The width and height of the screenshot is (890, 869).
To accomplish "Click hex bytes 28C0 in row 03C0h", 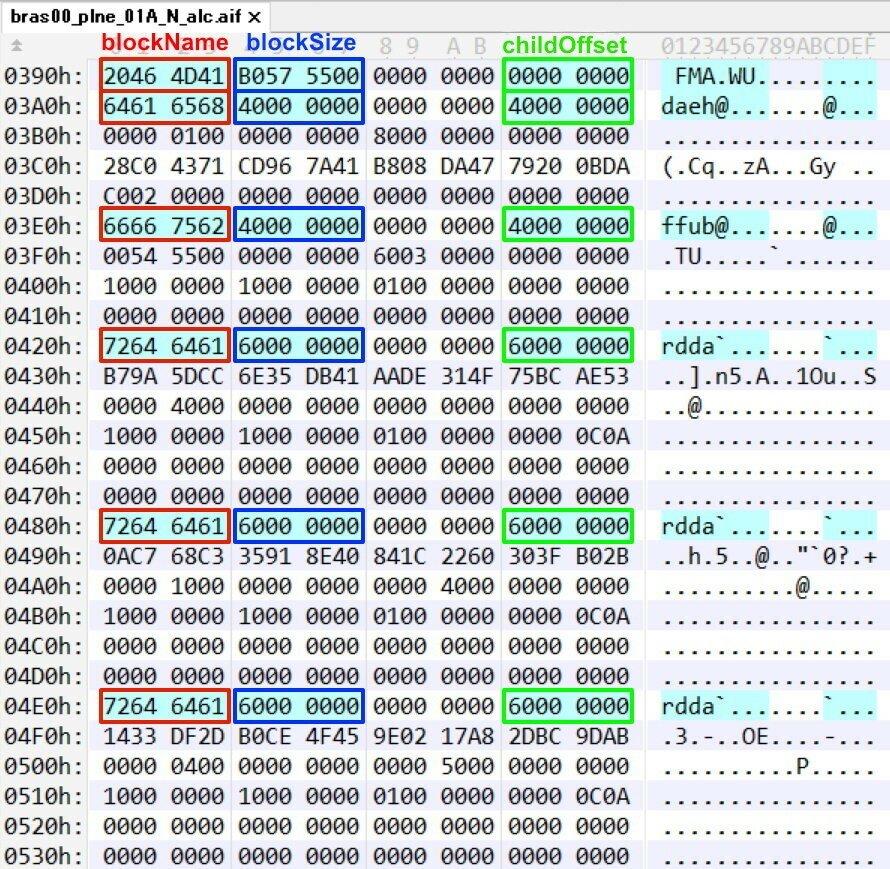I will [130, 166].
